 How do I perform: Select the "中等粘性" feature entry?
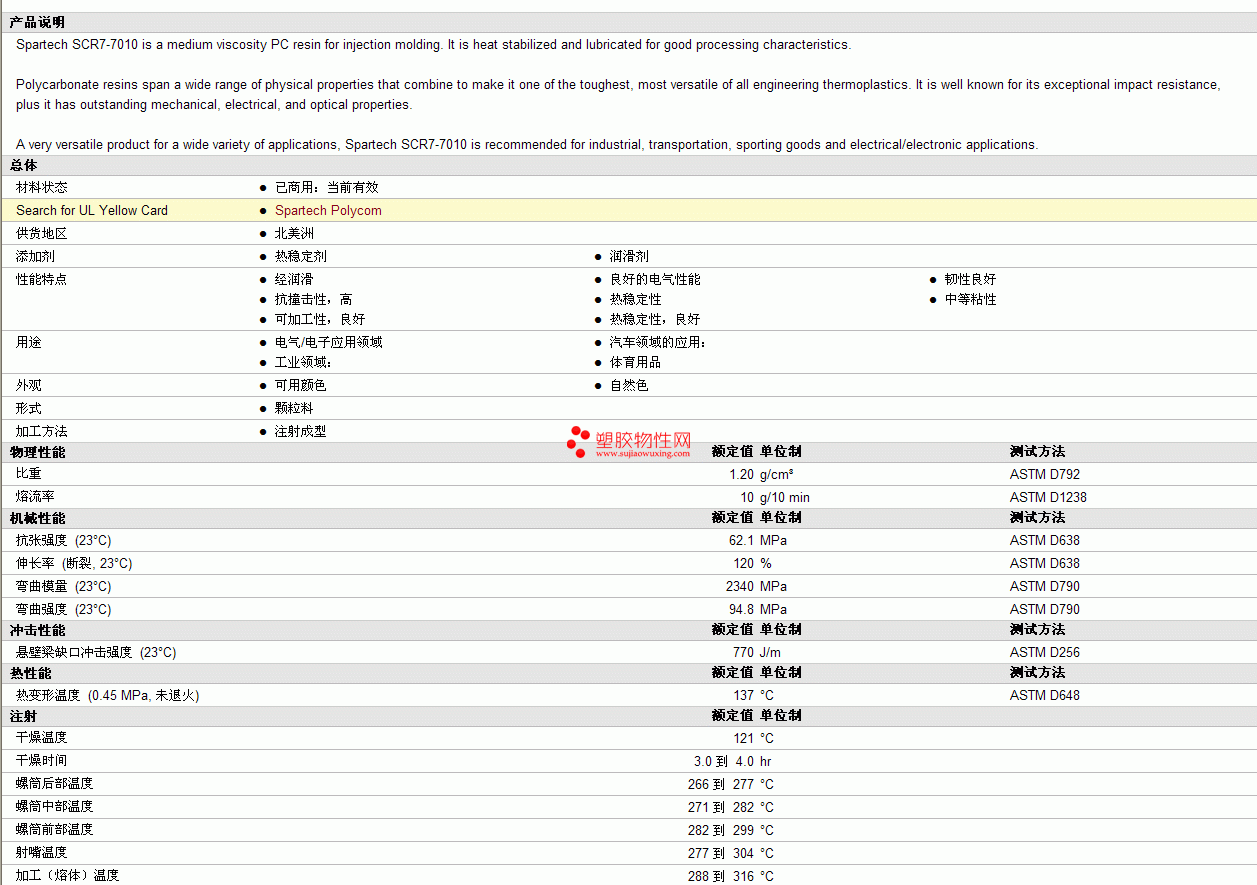pos(970,299)
